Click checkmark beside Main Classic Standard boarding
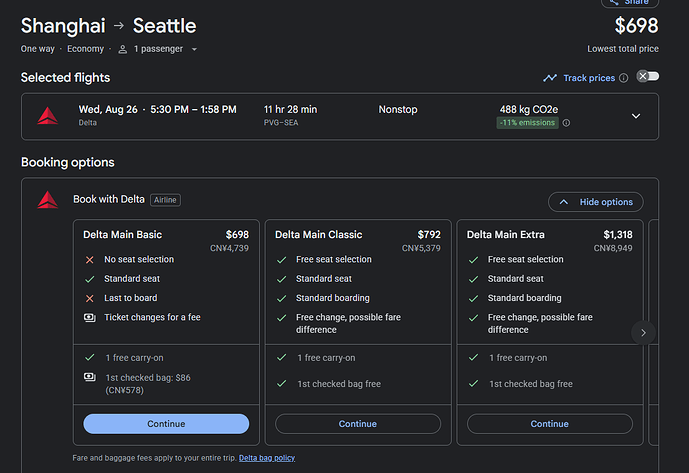 click(282, 298)
